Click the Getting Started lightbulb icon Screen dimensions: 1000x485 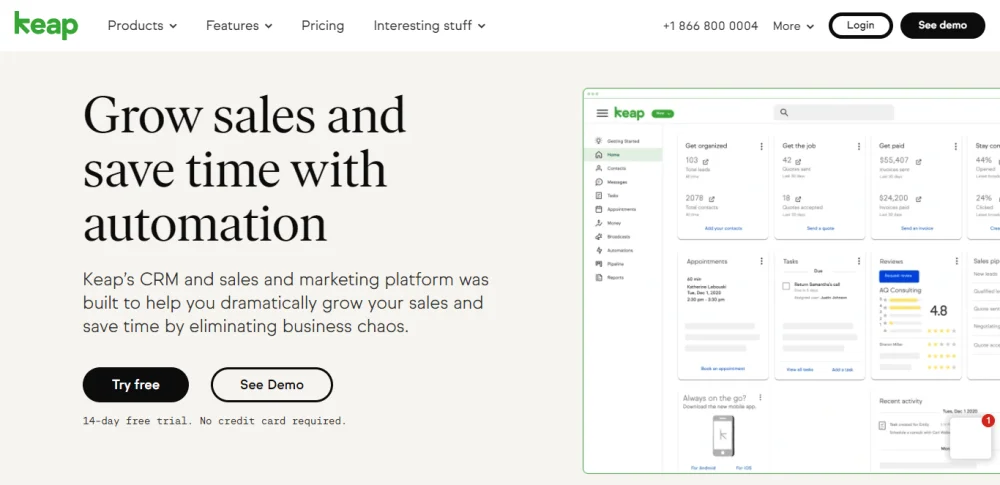[598, 141]
